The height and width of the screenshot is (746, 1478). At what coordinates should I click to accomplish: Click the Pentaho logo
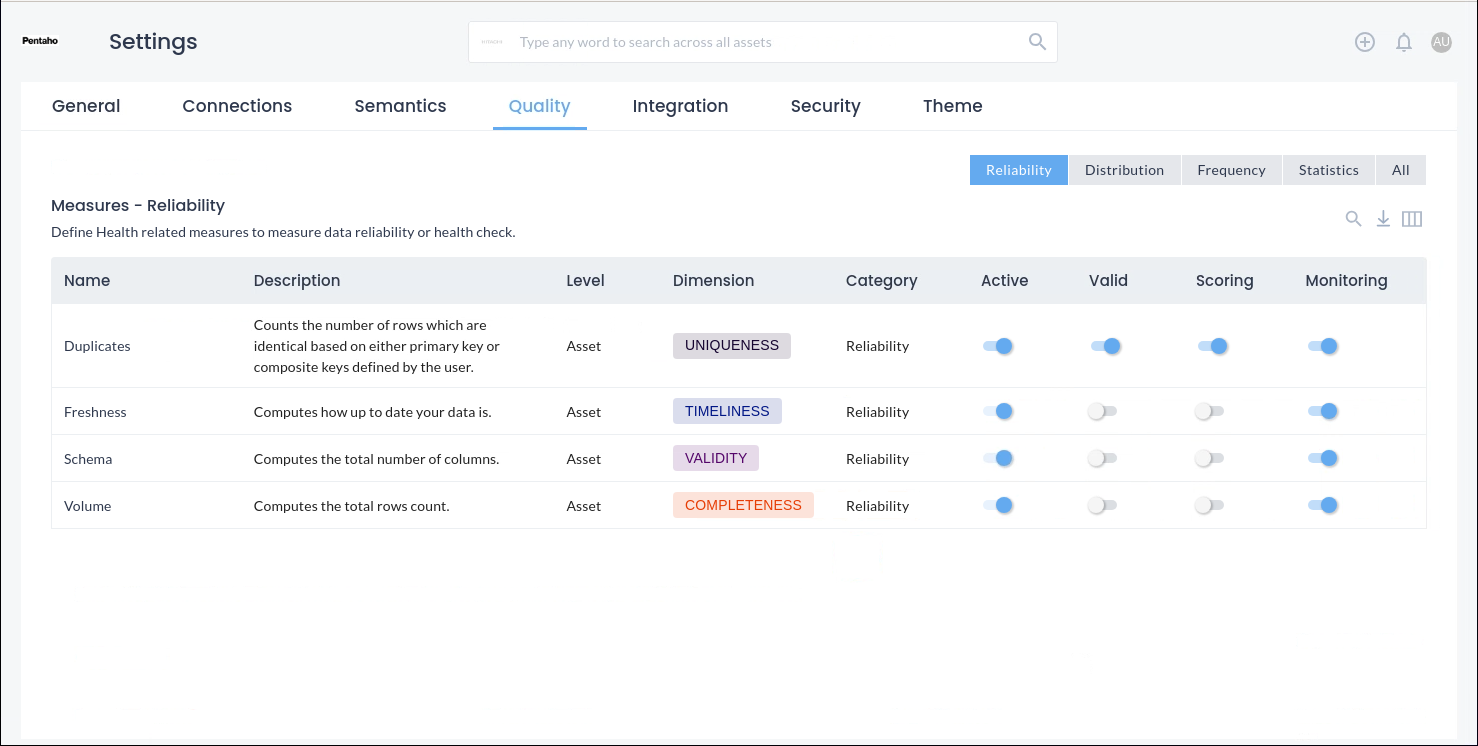pos(40,42)
